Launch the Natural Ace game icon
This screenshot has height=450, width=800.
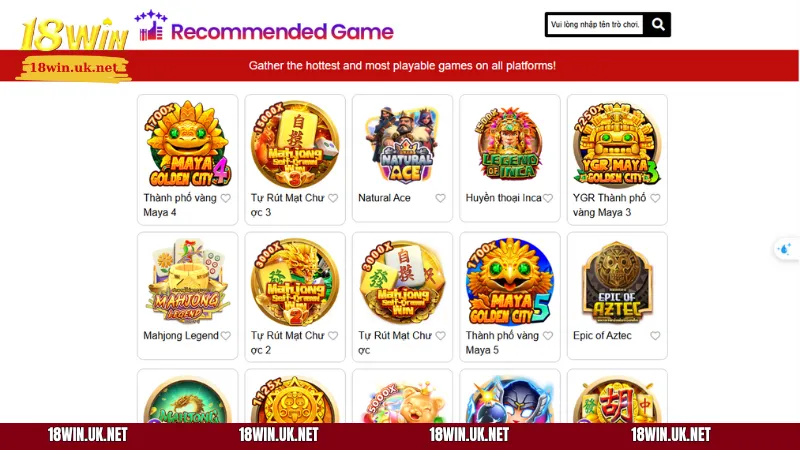tap(403, 144)
